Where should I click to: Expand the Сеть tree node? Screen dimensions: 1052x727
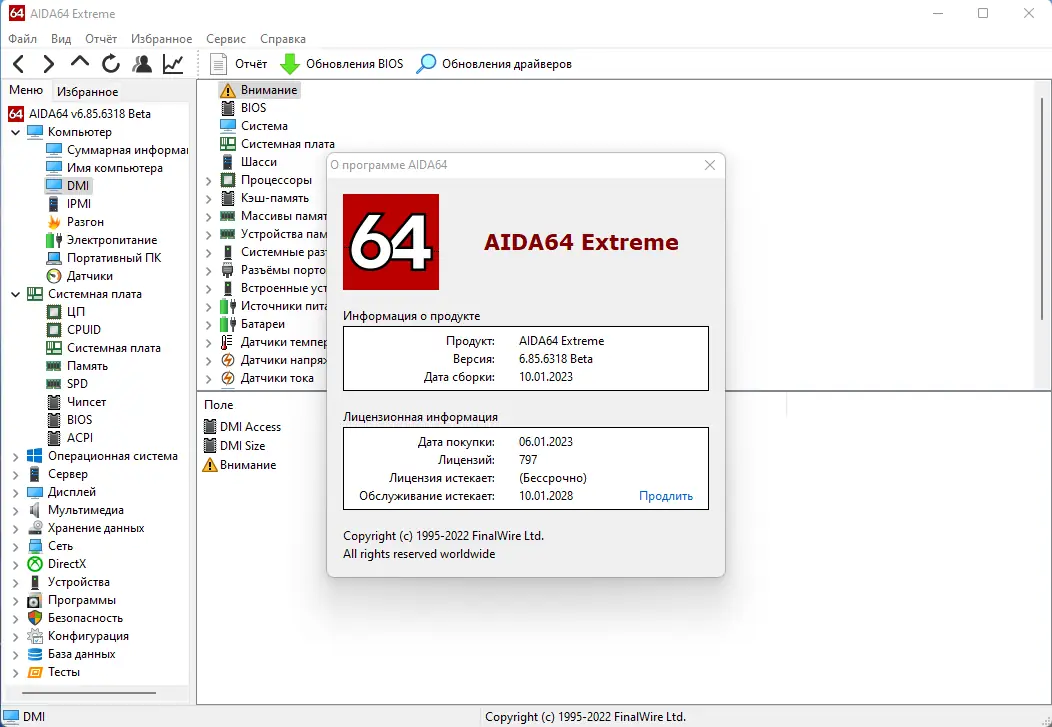[15, 547]
